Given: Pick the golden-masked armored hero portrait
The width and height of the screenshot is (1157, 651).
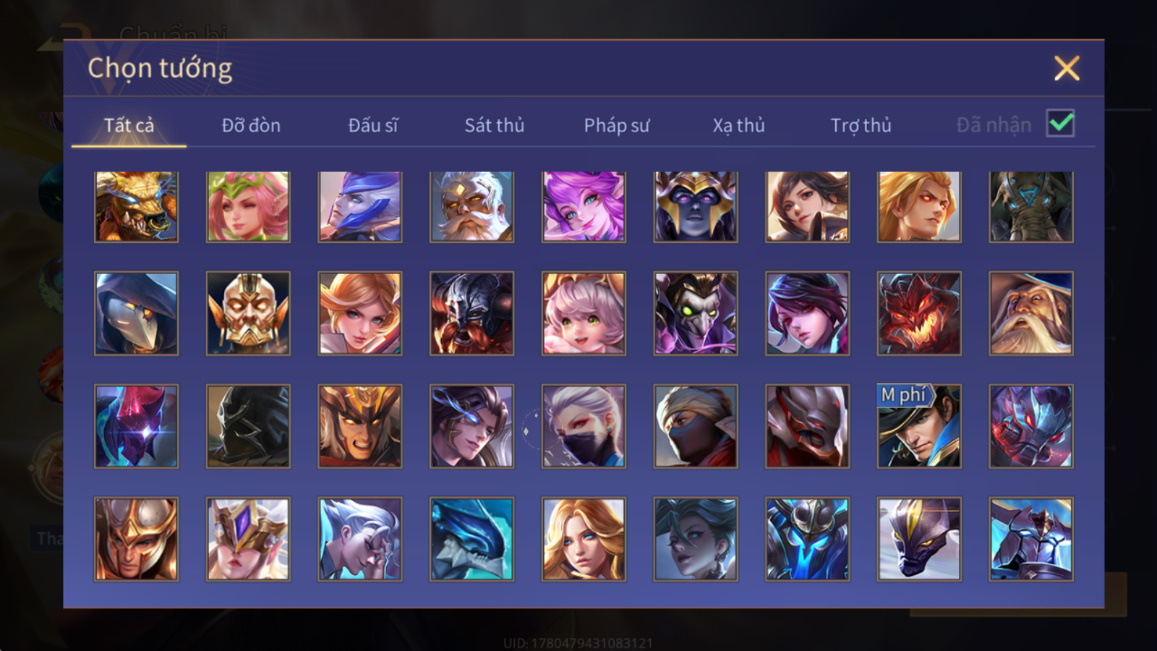Looking at the screenshot, I should [248, 313].
